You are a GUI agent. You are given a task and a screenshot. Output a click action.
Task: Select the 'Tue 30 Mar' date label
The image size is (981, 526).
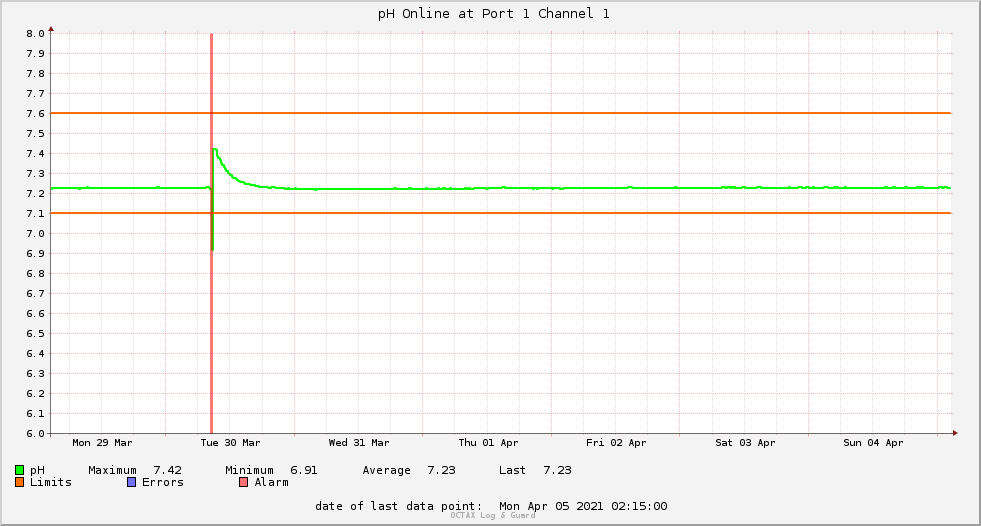pyautogui.click(x=230, y=443)
